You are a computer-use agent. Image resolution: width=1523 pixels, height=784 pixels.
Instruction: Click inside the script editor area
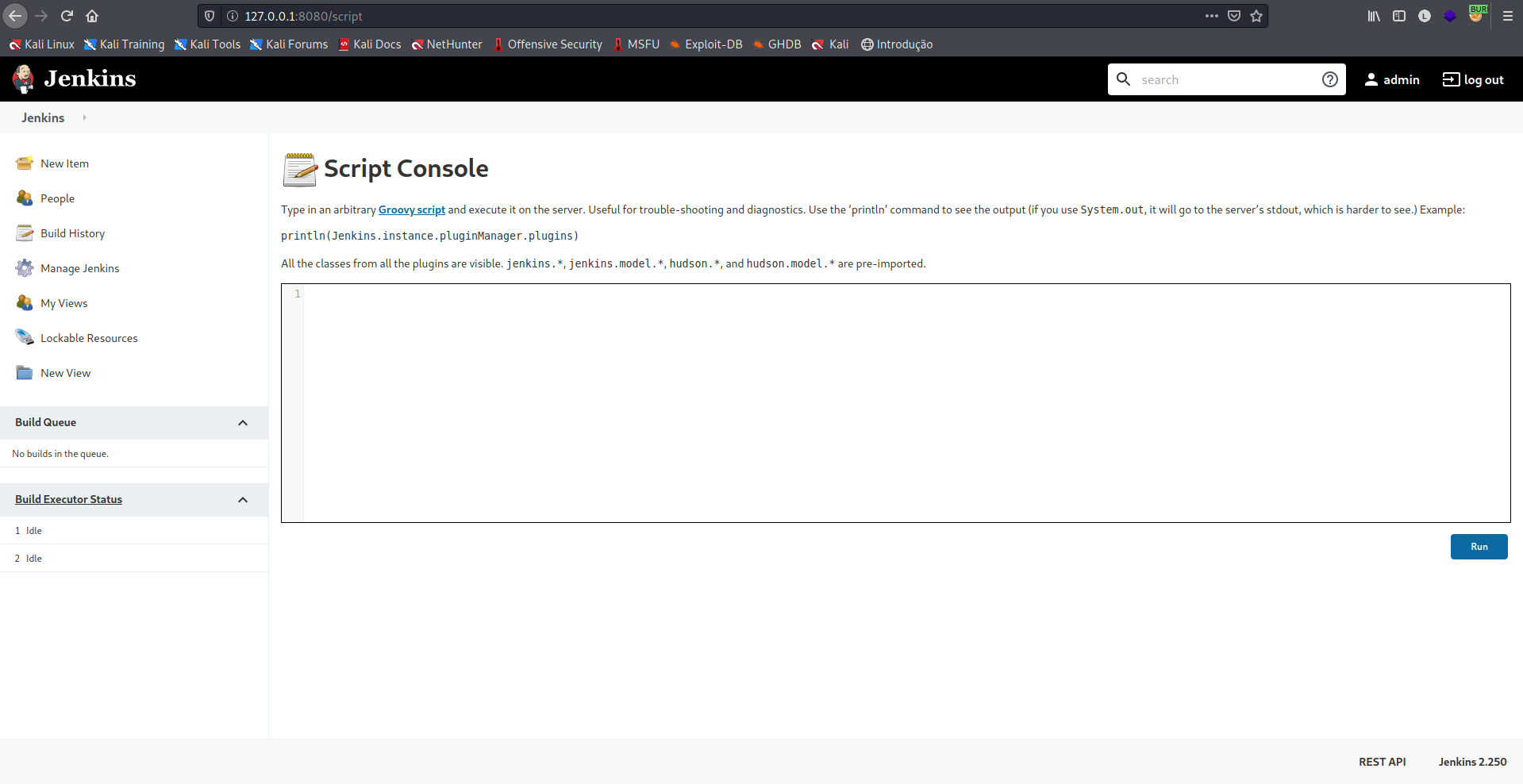(x=905, y=402)
